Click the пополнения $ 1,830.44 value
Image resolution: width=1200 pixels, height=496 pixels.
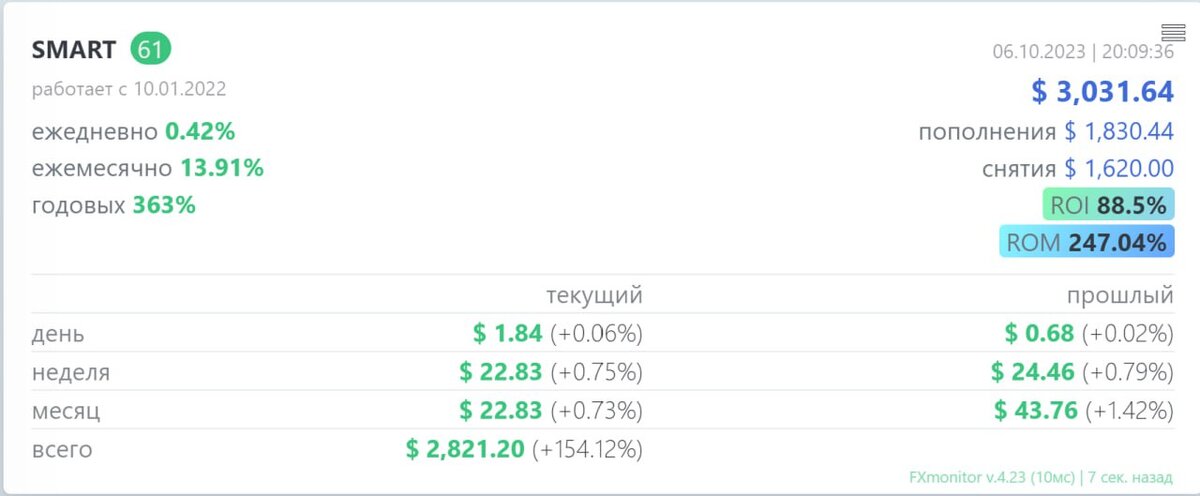click(x=1118, y=132)
